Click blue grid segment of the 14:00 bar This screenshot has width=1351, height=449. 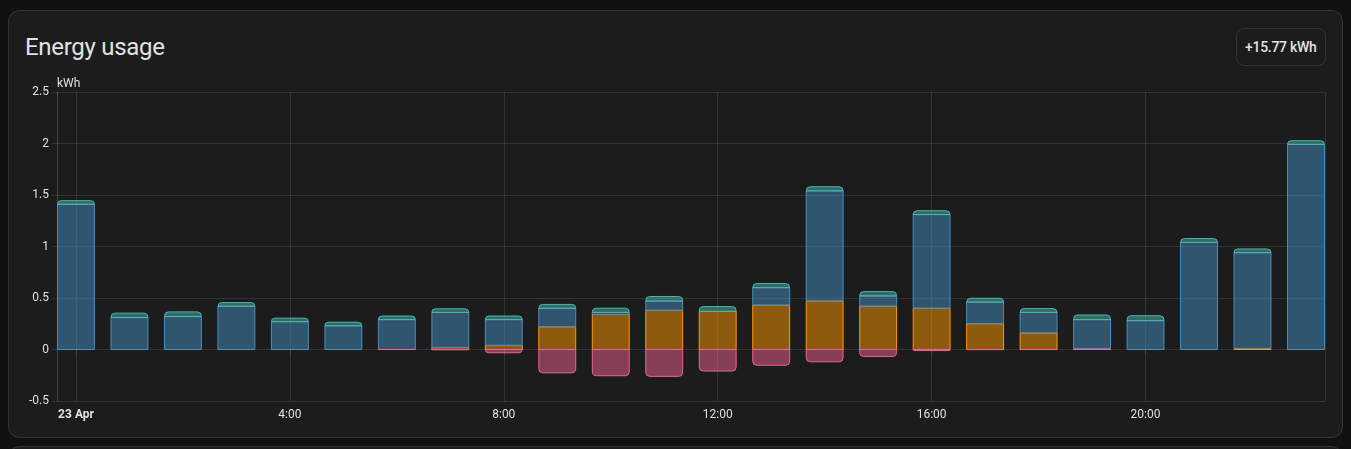pos(825,245)
